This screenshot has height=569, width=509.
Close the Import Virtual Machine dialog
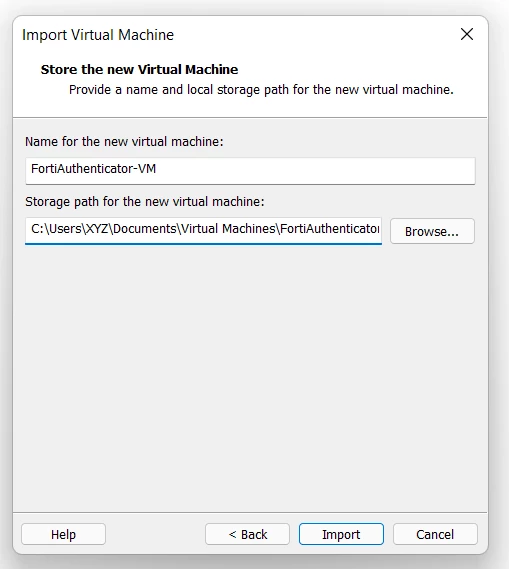pyautogui.click(x=467, y=34)
